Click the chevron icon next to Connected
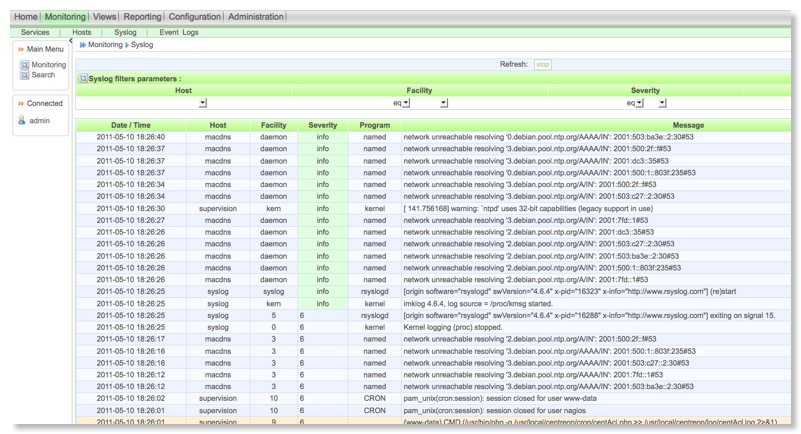Viewport: 801px width, 434px height. pos(20,103)
